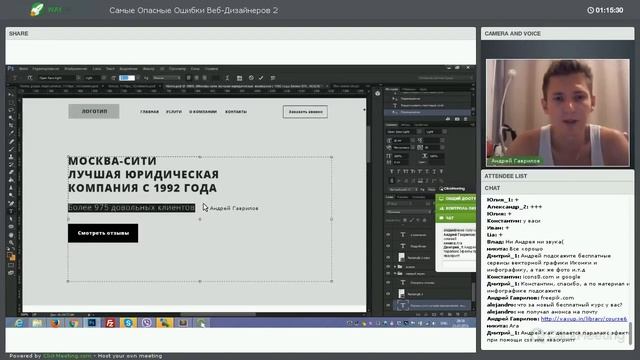The width and height of the screenshot is (640, 360).
Task: Open the Warp Text option
Action: 227,78
